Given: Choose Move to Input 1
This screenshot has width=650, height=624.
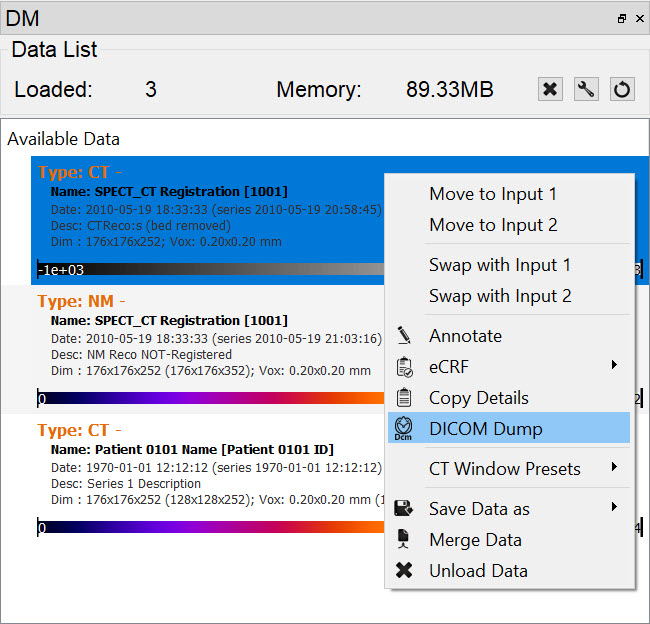Looking at the screenshot, I should coord(493,194).
